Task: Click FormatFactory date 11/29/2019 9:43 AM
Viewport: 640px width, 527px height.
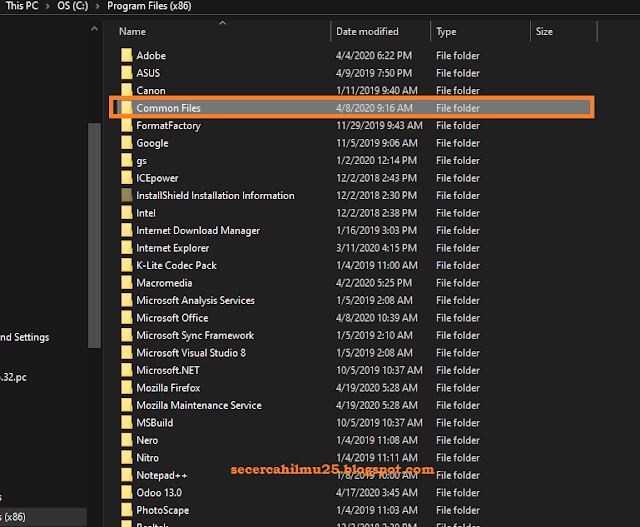Action: [379, 125]
